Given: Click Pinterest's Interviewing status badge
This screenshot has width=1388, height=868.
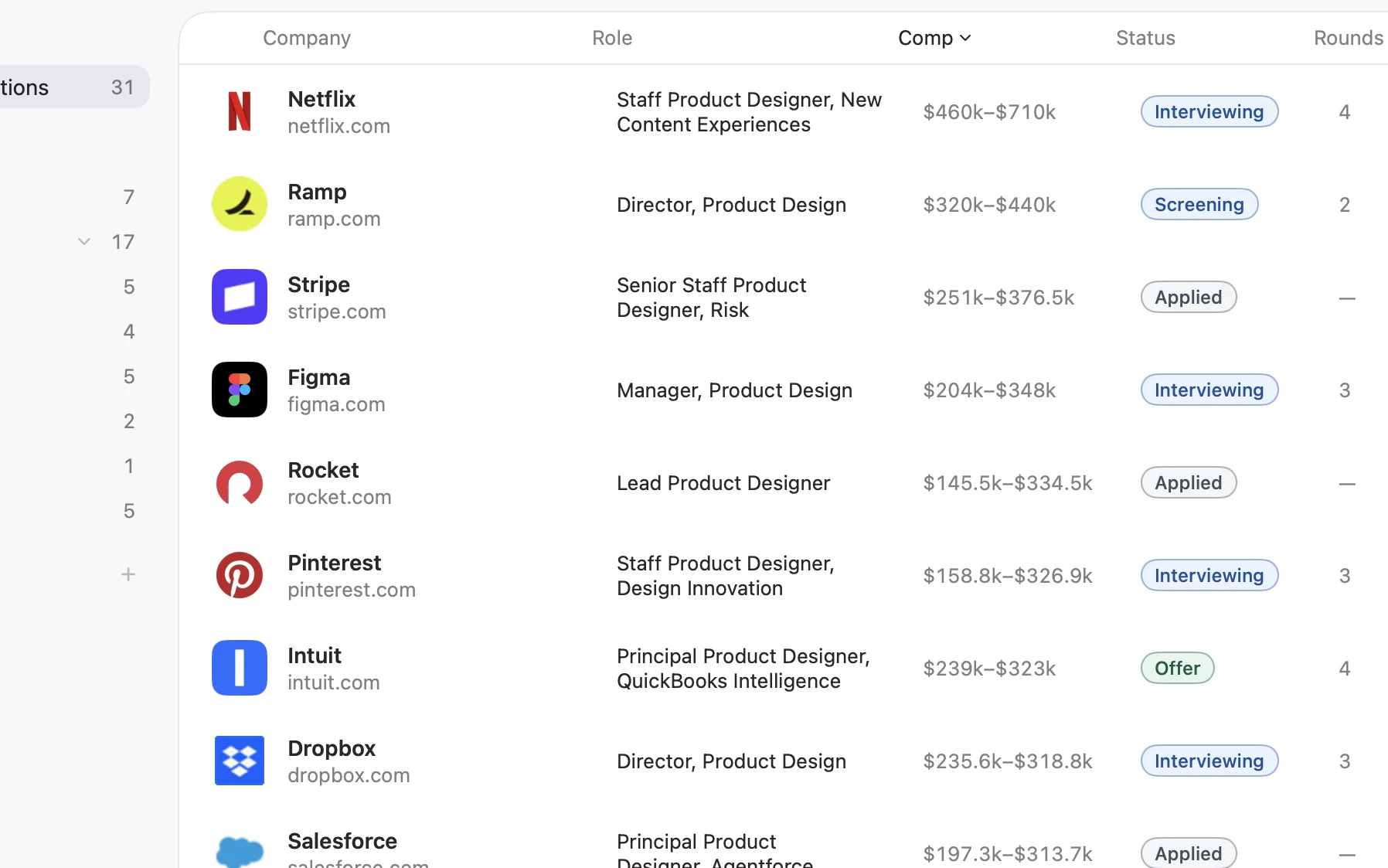Looking at the screenshot, I should pyautogui.click(x=1209, y=575).
